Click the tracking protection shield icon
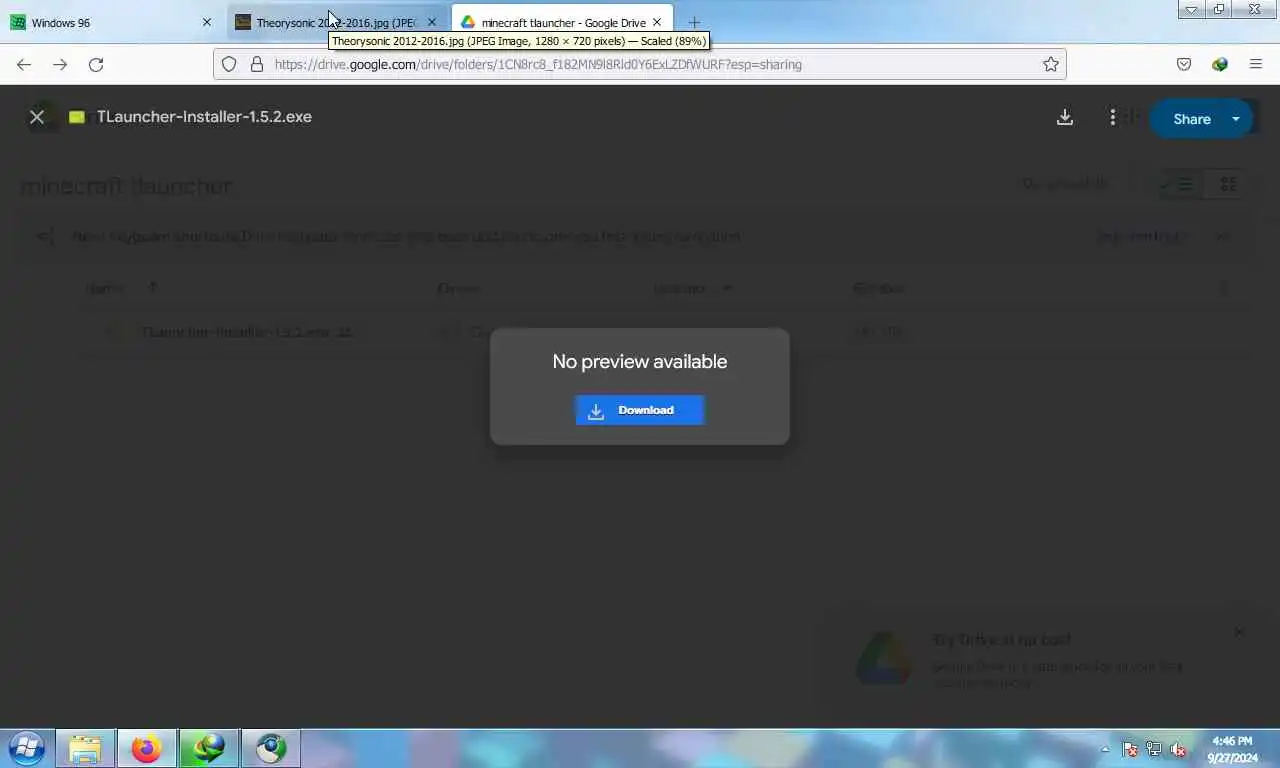This screenshot has height=768, width=1280. pos(229,64)
